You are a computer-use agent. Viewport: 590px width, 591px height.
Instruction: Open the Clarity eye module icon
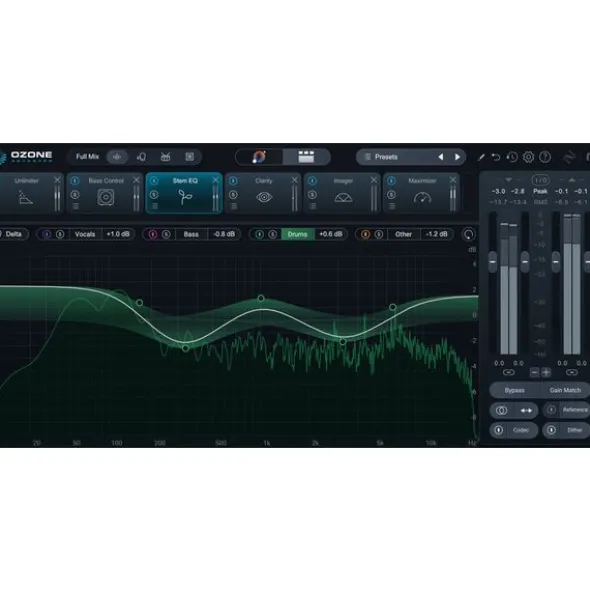(264, 197)
